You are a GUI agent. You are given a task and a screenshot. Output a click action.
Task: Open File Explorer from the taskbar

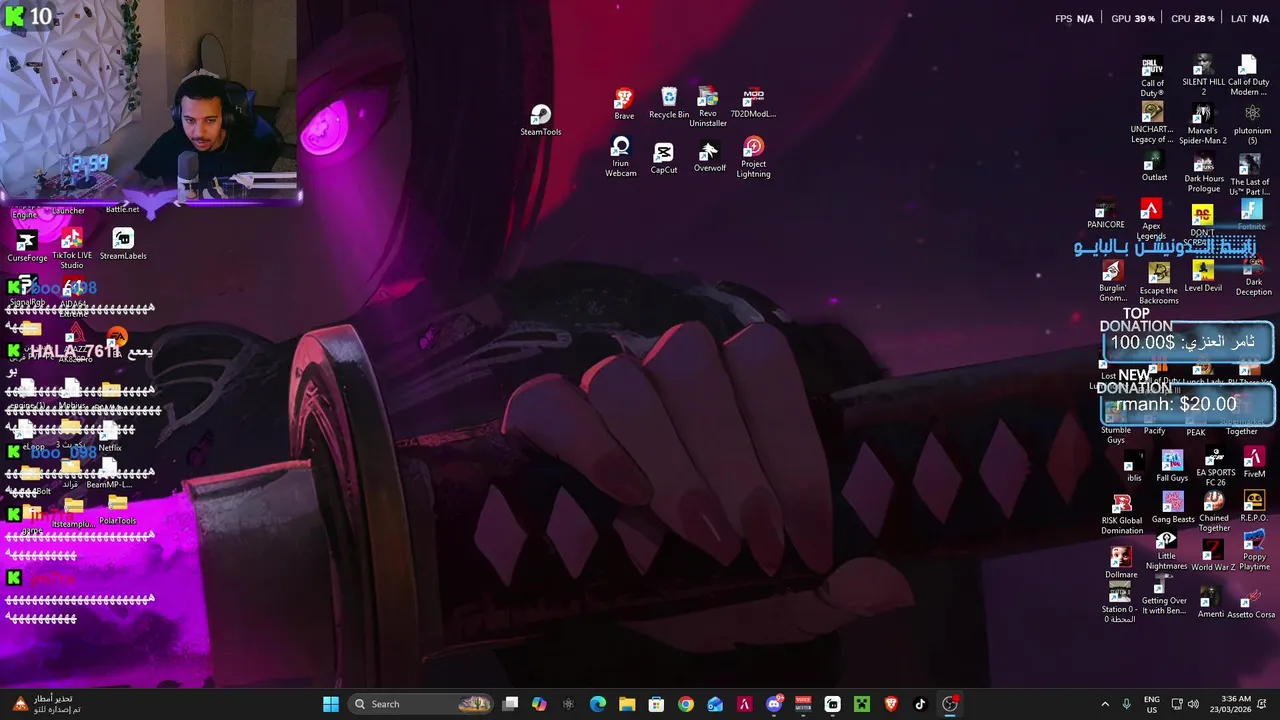(627, 704)
